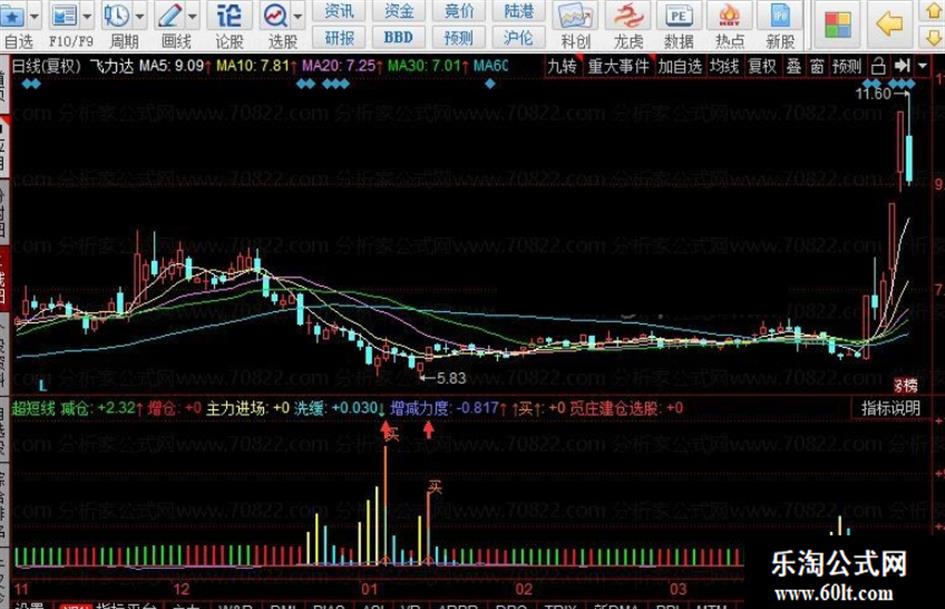The height and width of the screenshot is (609, 945).
Task: Open the chart bar dropdown triangle at far right
Action: (x=923, y=66)
